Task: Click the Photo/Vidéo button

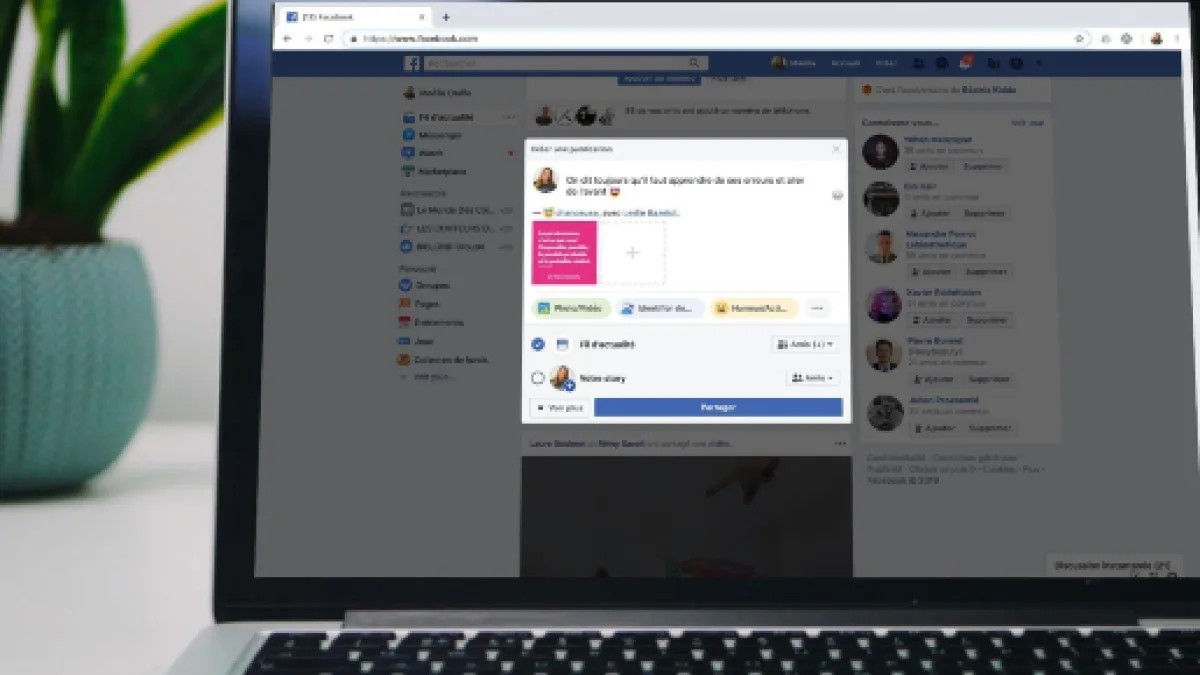Action: [x=571, y=309]
